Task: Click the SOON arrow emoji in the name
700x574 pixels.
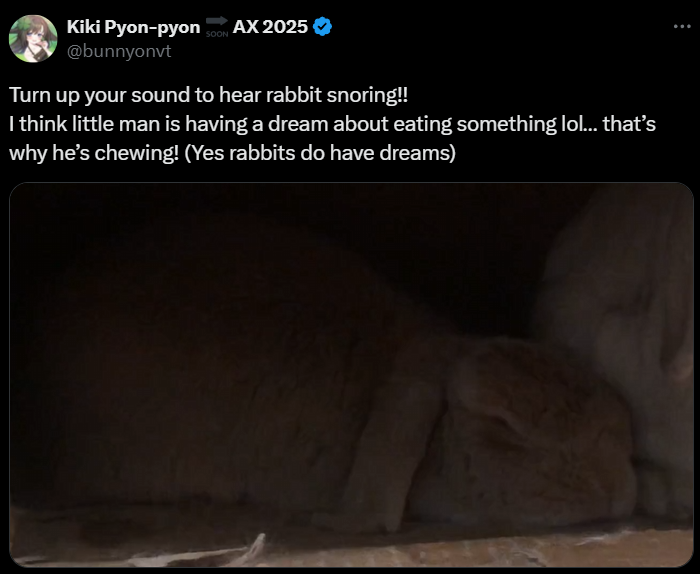Action: 217,27
